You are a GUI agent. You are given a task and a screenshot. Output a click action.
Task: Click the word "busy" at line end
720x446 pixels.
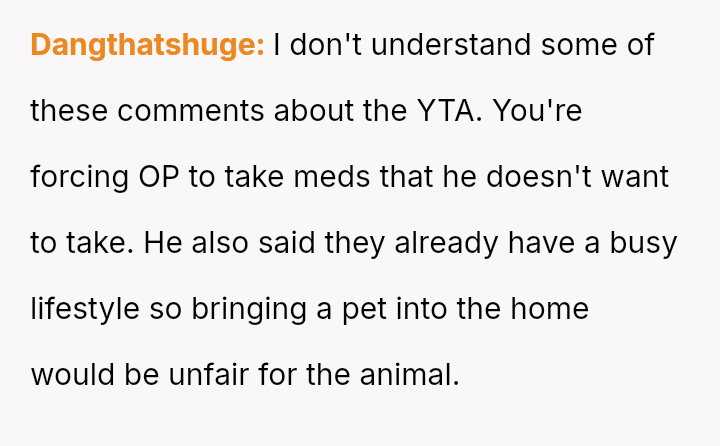[x=643, y=243]
